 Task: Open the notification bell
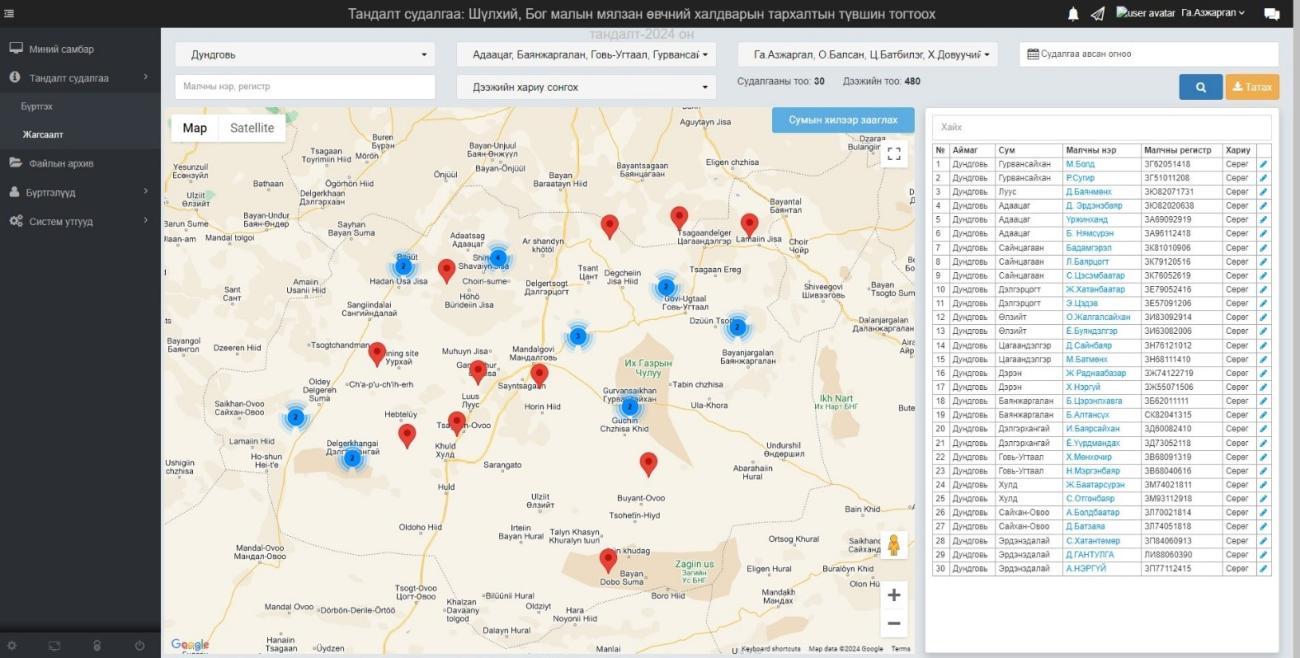1073,14
